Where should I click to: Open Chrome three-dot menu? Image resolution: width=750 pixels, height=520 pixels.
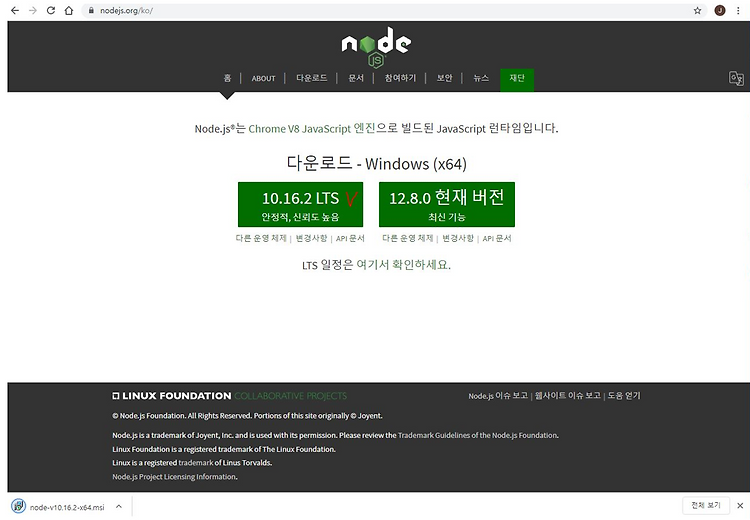click(x=738, y=11)
